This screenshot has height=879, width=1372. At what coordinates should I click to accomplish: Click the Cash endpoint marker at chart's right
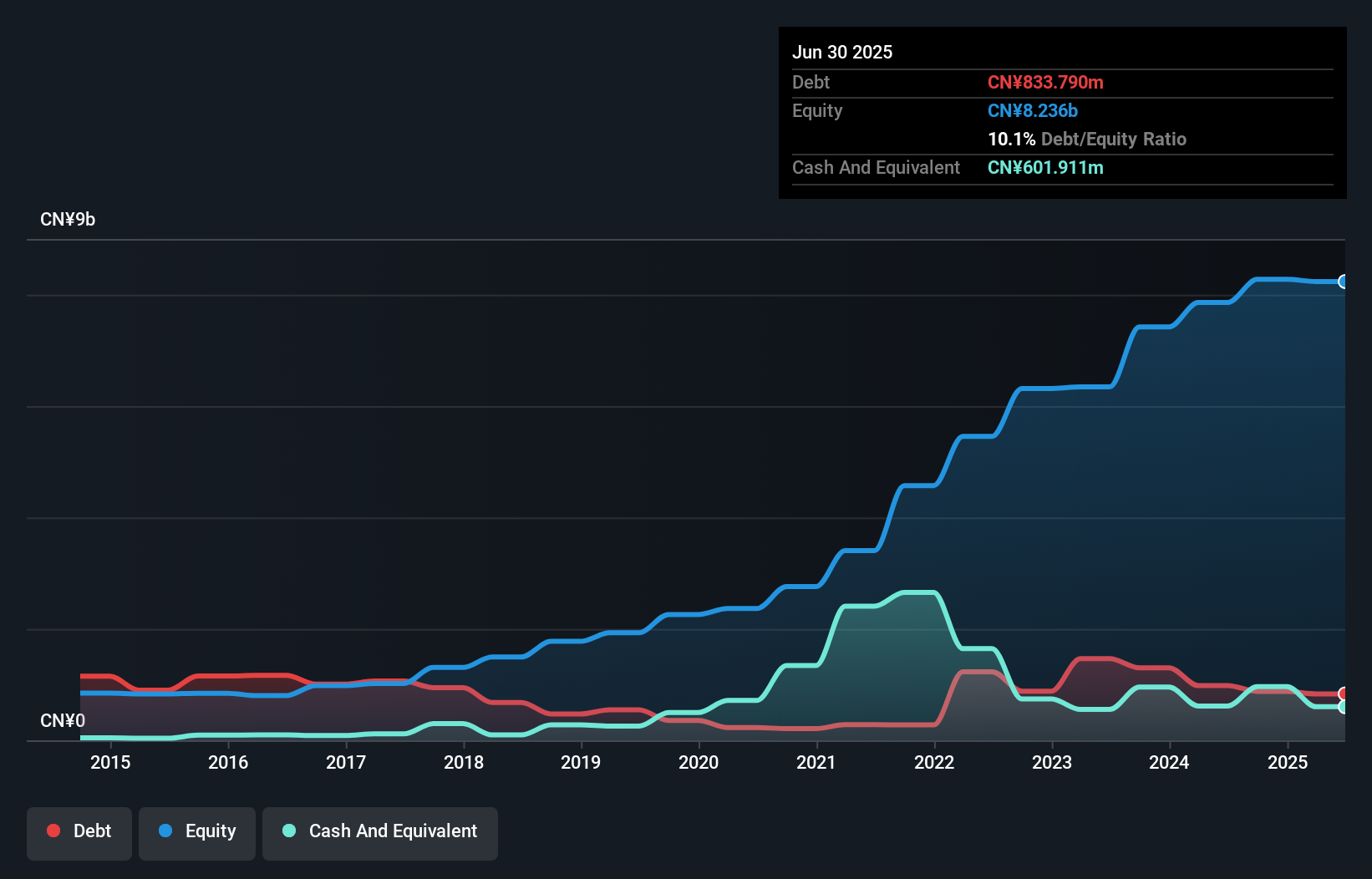pyautogui.click(x=1343, y=705)
